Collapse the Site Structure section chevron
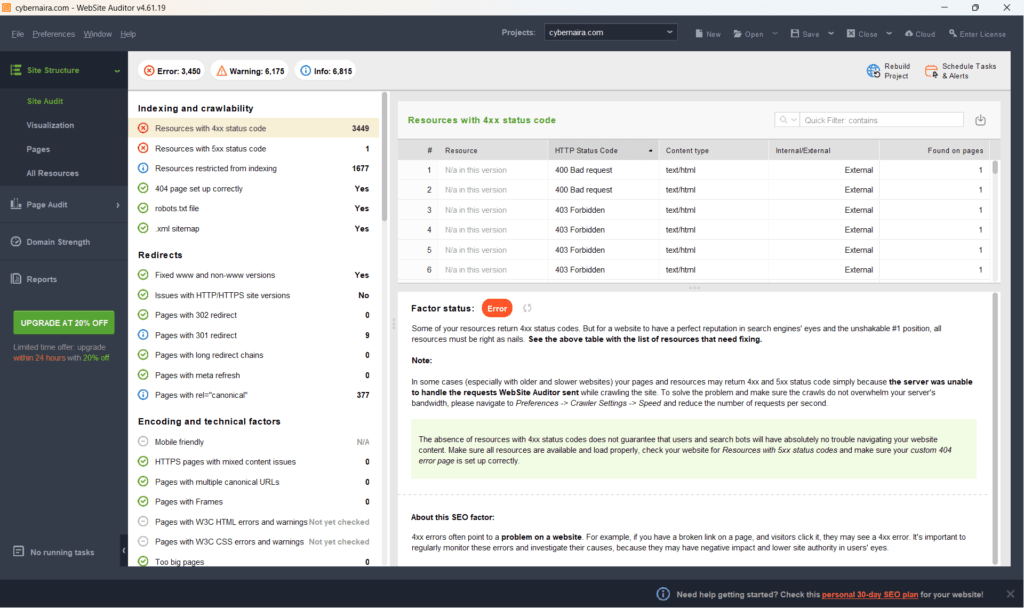 pos(117,71)
